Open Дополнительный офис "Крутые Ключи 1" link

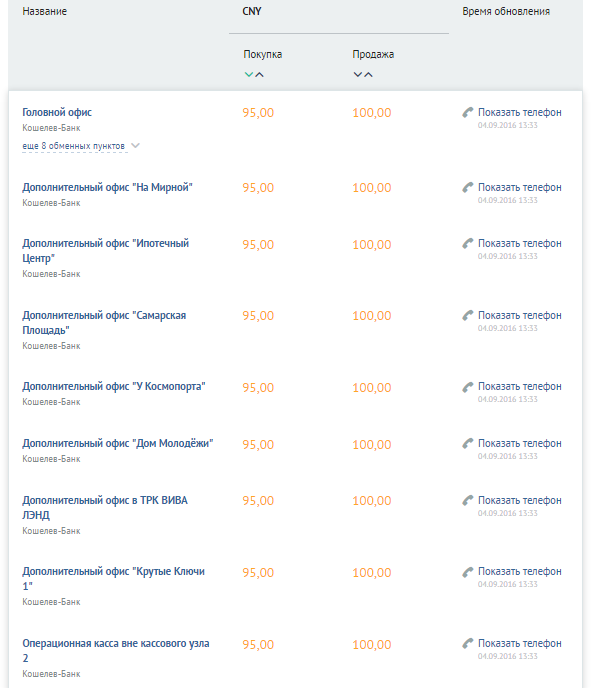point(114,579)
